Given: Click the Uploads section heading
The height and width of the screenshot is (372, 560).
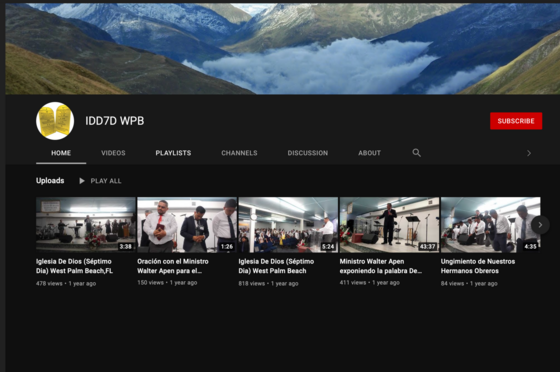Looking at the screenshot, I should pos(50,181).
